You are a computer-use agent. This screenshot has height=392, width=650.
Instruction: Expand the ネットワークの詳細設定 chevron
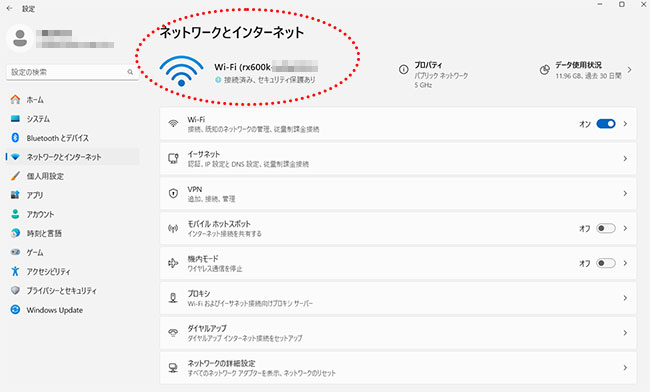coord(625,368)
